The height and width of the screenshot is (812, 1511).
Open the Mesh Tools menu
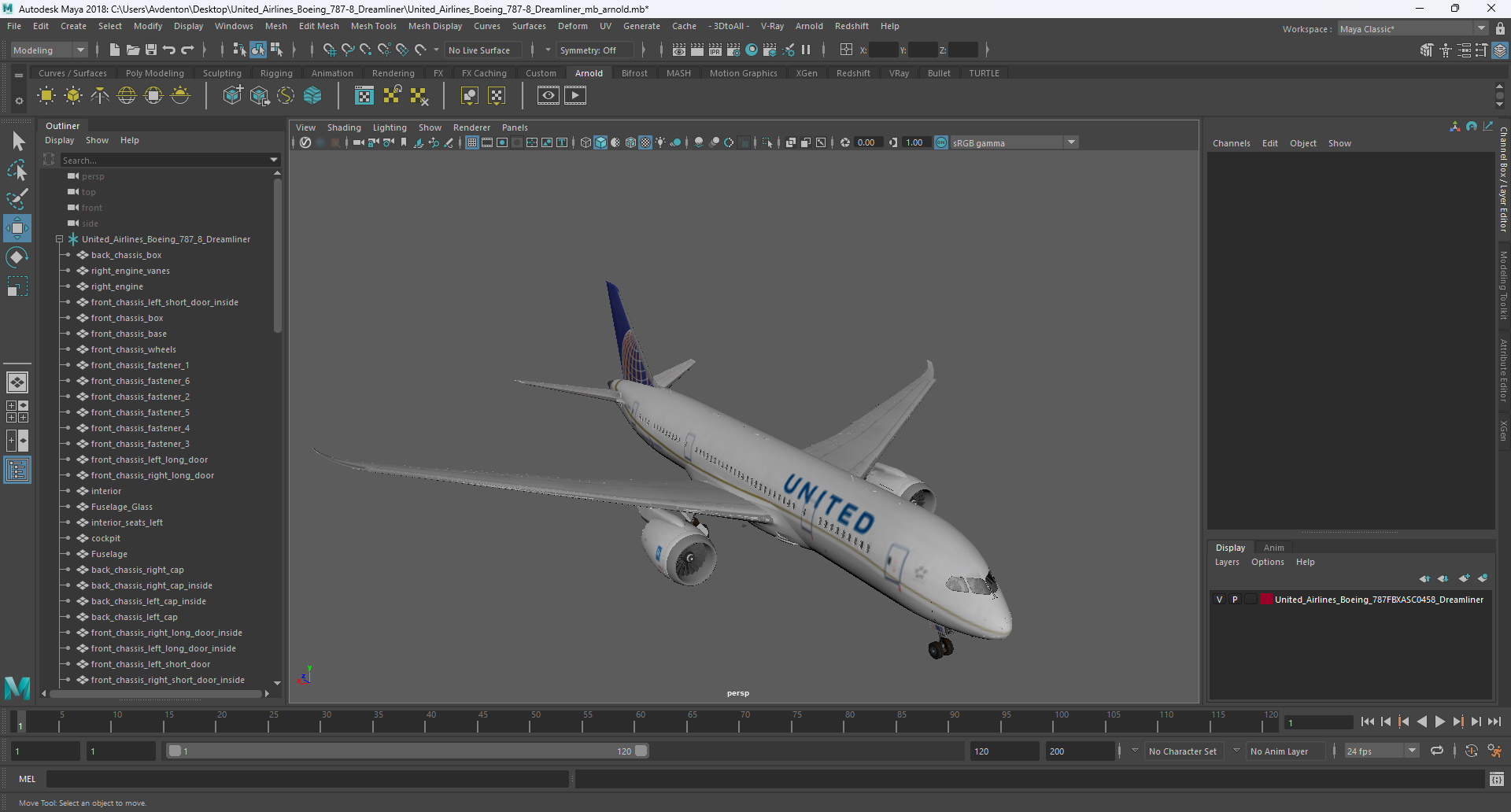[x=373, y=26]
